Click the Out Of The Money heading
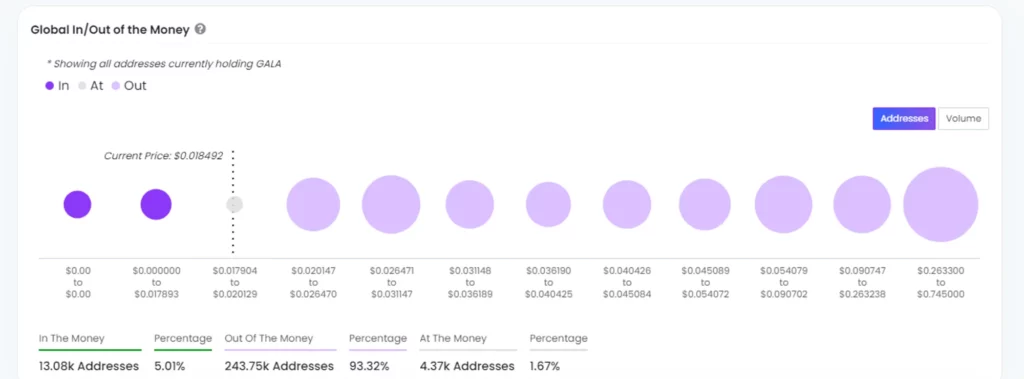 [x=269, y=338]
